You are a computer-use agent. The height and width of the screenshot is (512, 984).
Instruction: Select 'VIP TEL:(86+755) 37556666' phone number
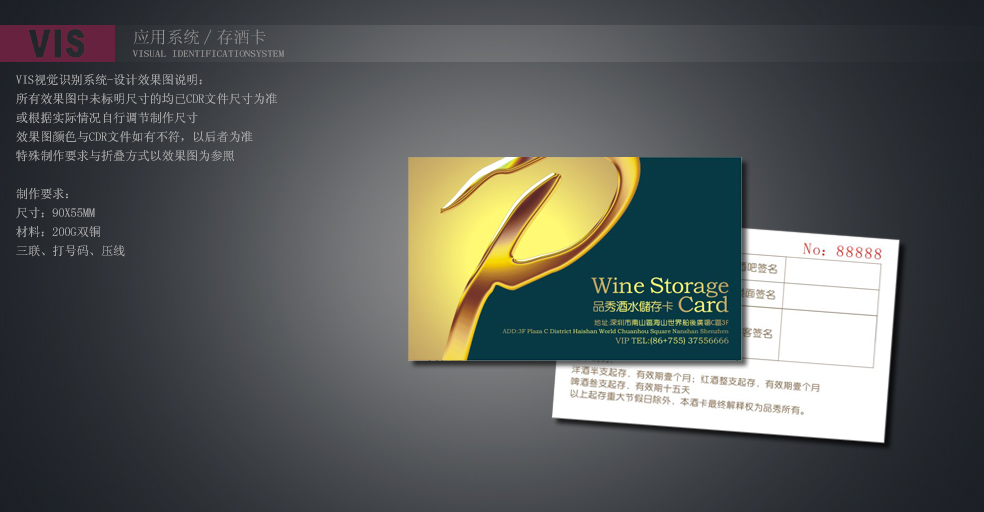[672, 341]
